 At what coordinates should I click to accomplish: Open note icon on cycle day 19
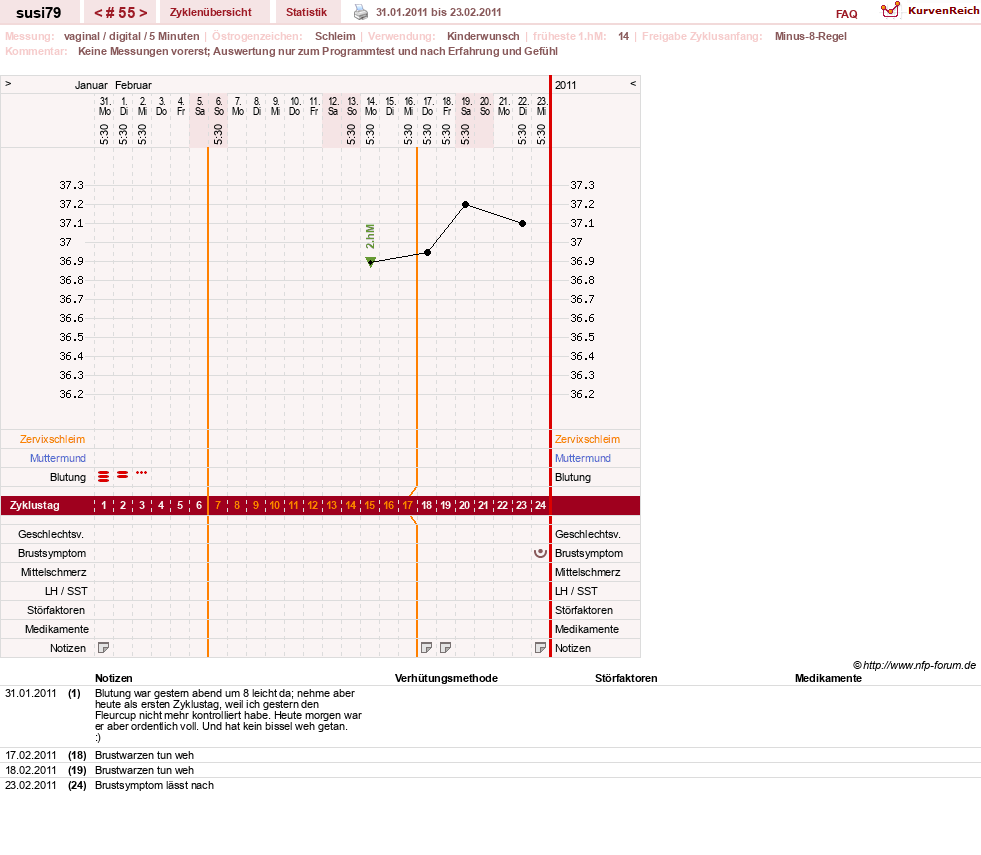[x=445, y=648]
